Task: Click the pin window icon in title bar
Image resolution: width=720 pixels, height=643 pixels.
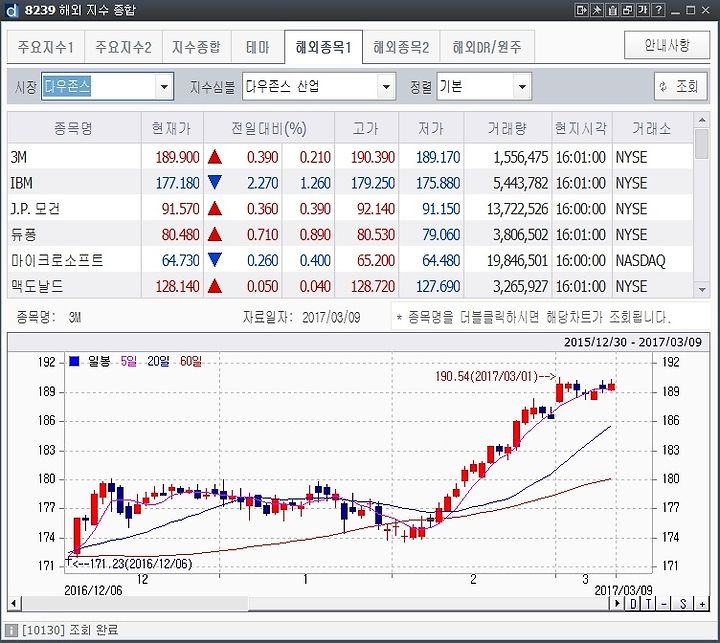Action: pos(596,10)
